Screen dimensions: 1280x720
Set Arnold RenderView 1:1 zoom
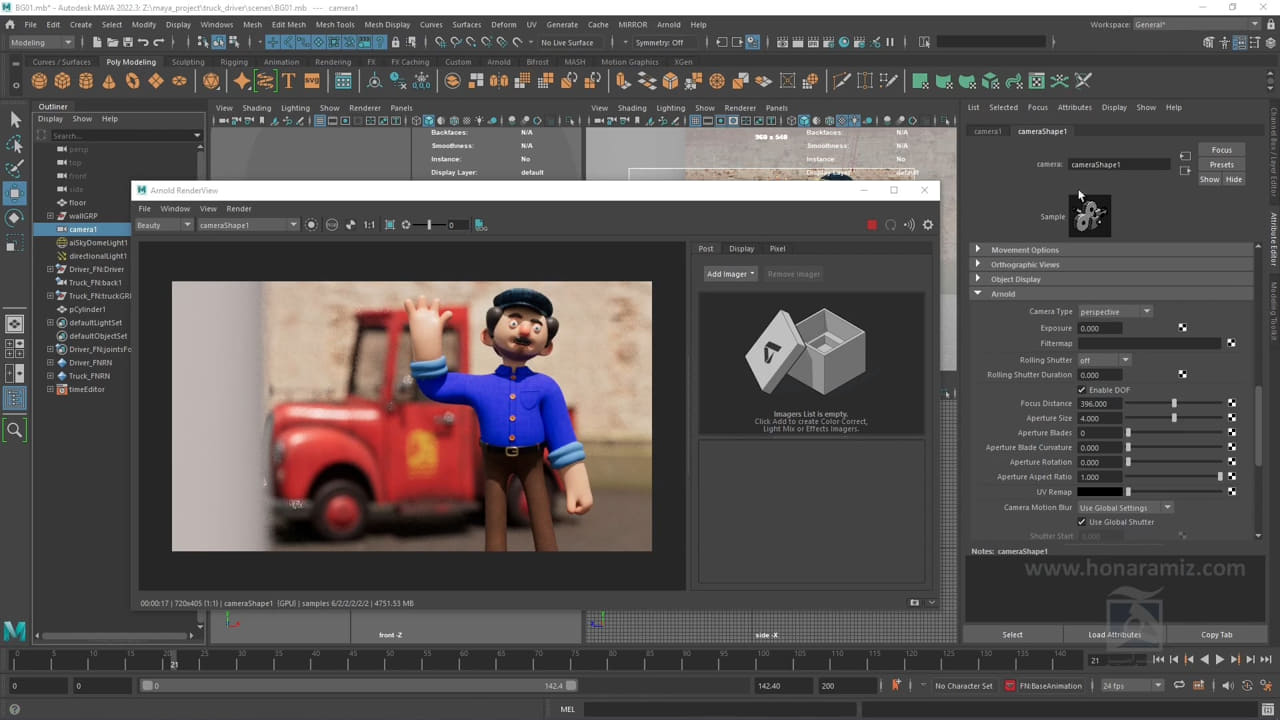[369, 225]
